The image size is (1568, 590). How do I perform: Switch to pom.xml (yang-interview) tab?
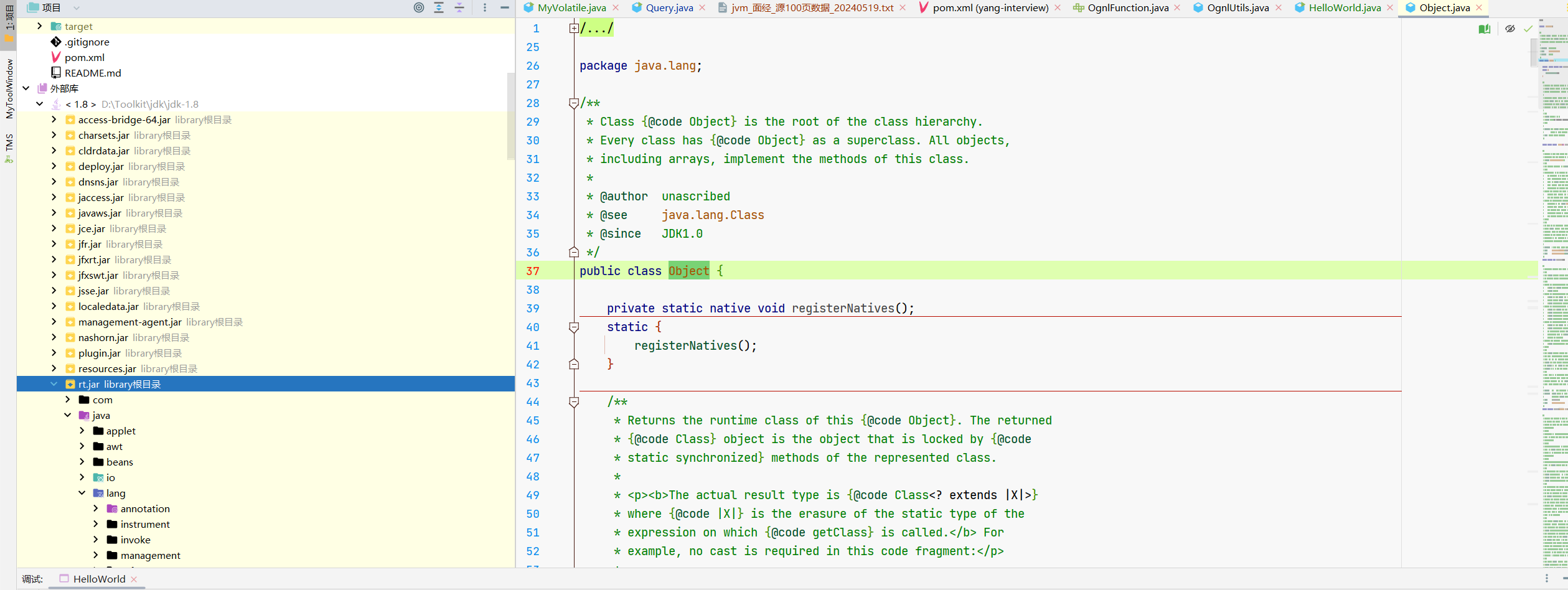(990, 7)
